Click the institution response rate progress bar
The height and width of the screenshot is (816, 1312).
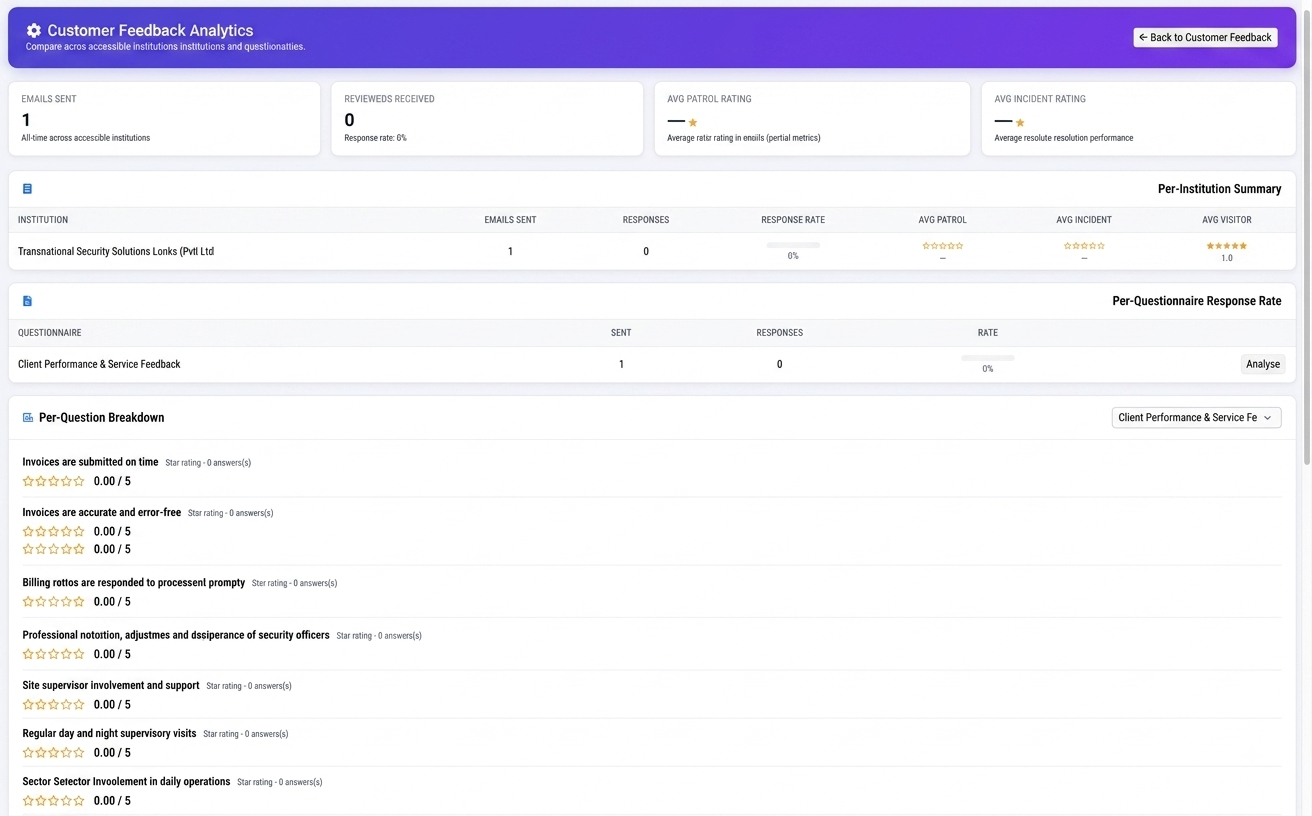[793, 245]
